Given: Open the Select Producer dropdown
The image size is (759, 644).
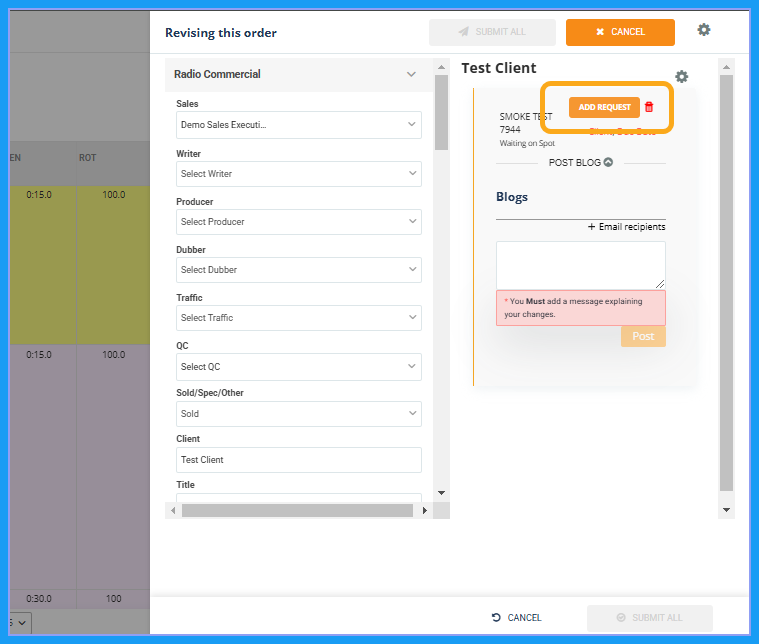Looking at the screenshot, I should (x=298, y=222).
